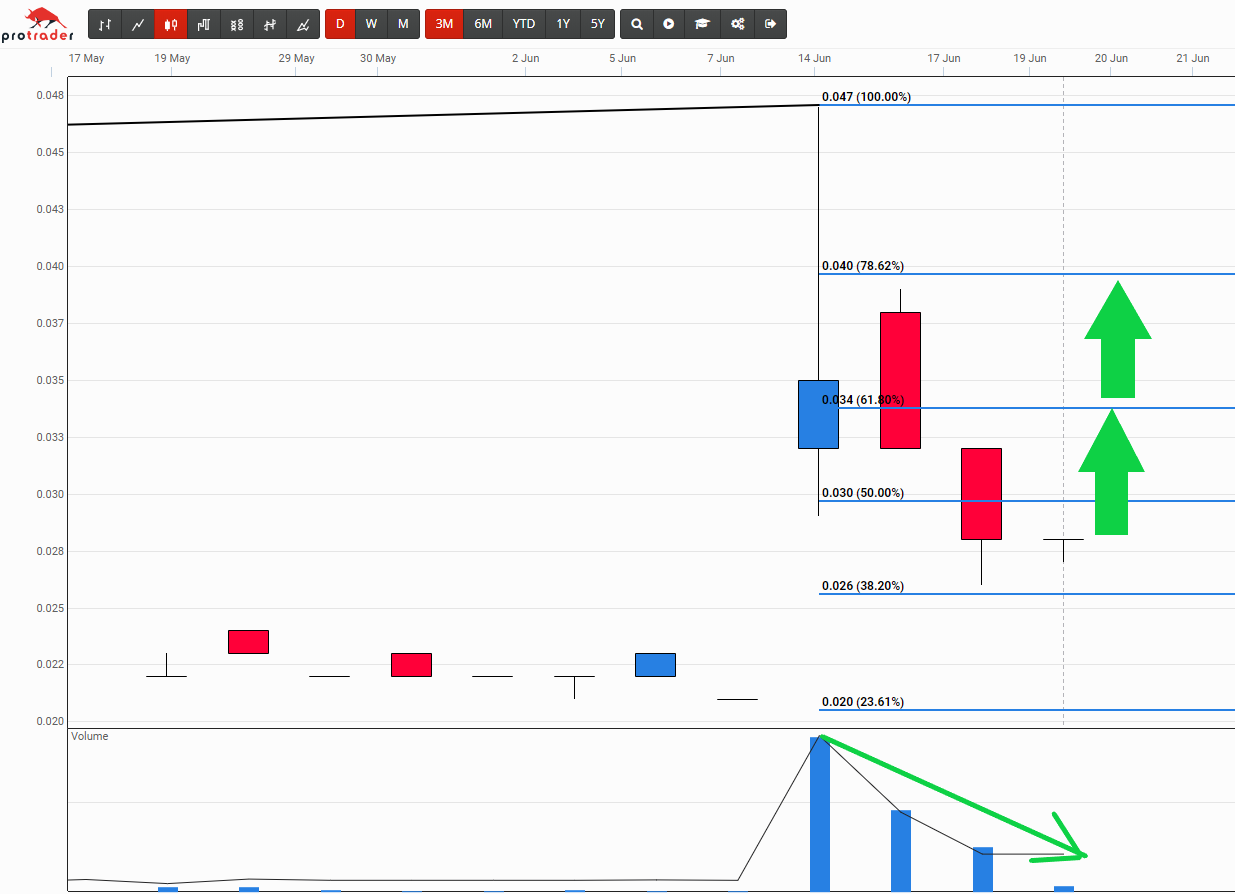Switch to line chart type
Viewport: 1235px width, 894px height.
tap(138, 24)
